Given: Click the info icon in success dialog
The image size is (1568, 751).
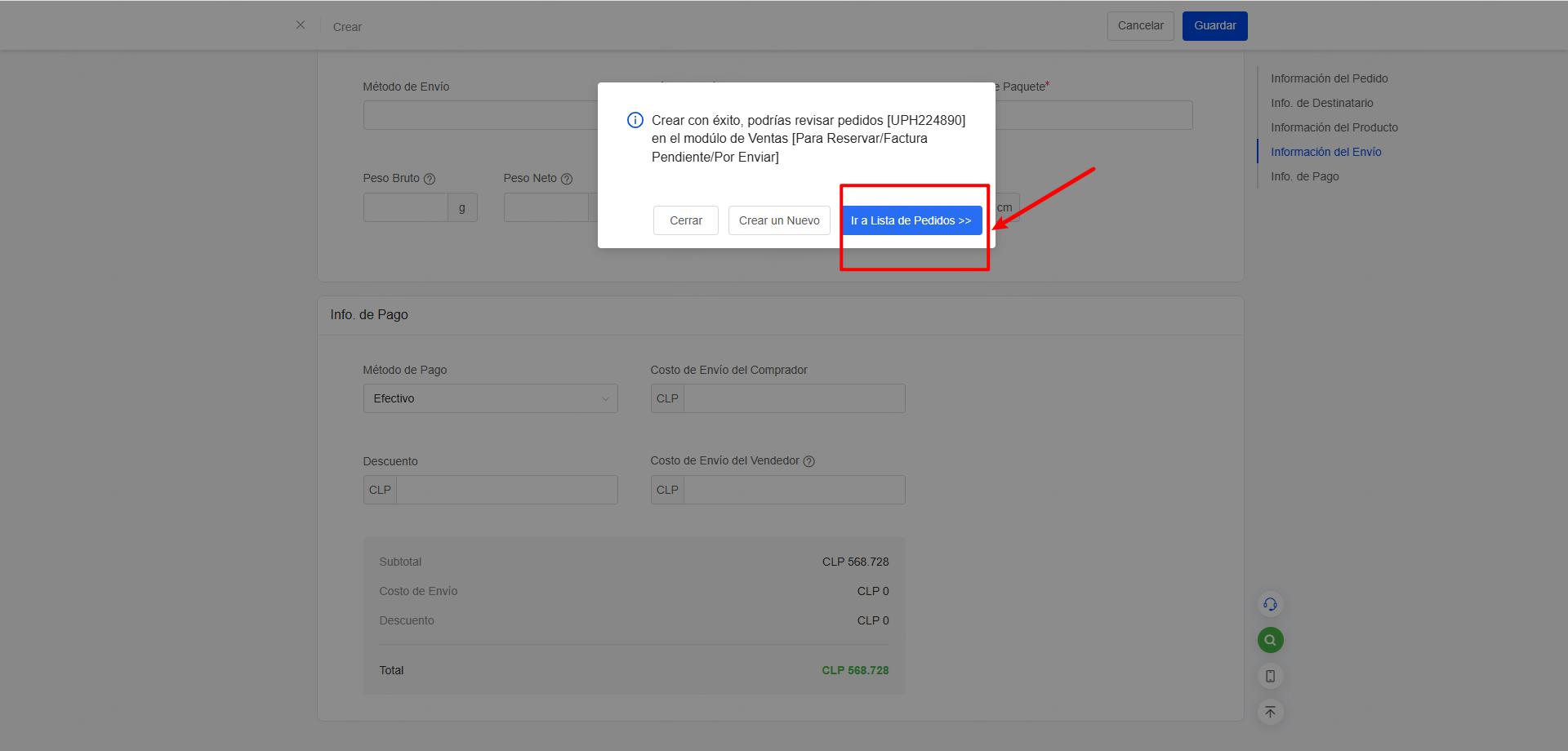Looking at the screenshot, I should 635,120.
